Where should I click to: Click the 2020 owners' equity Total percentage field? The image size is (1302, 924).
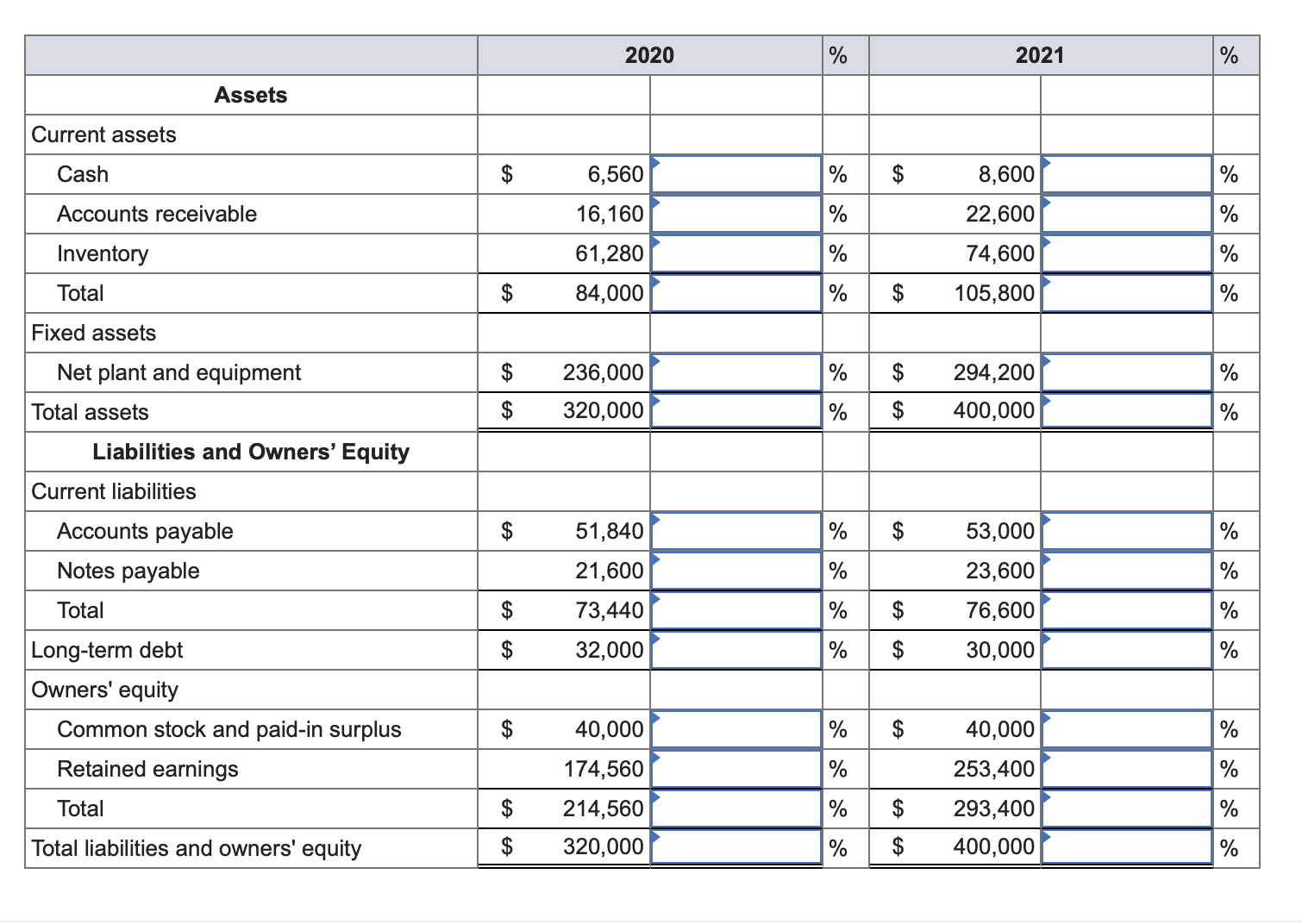pyautogui.click(x=736, y=808)
